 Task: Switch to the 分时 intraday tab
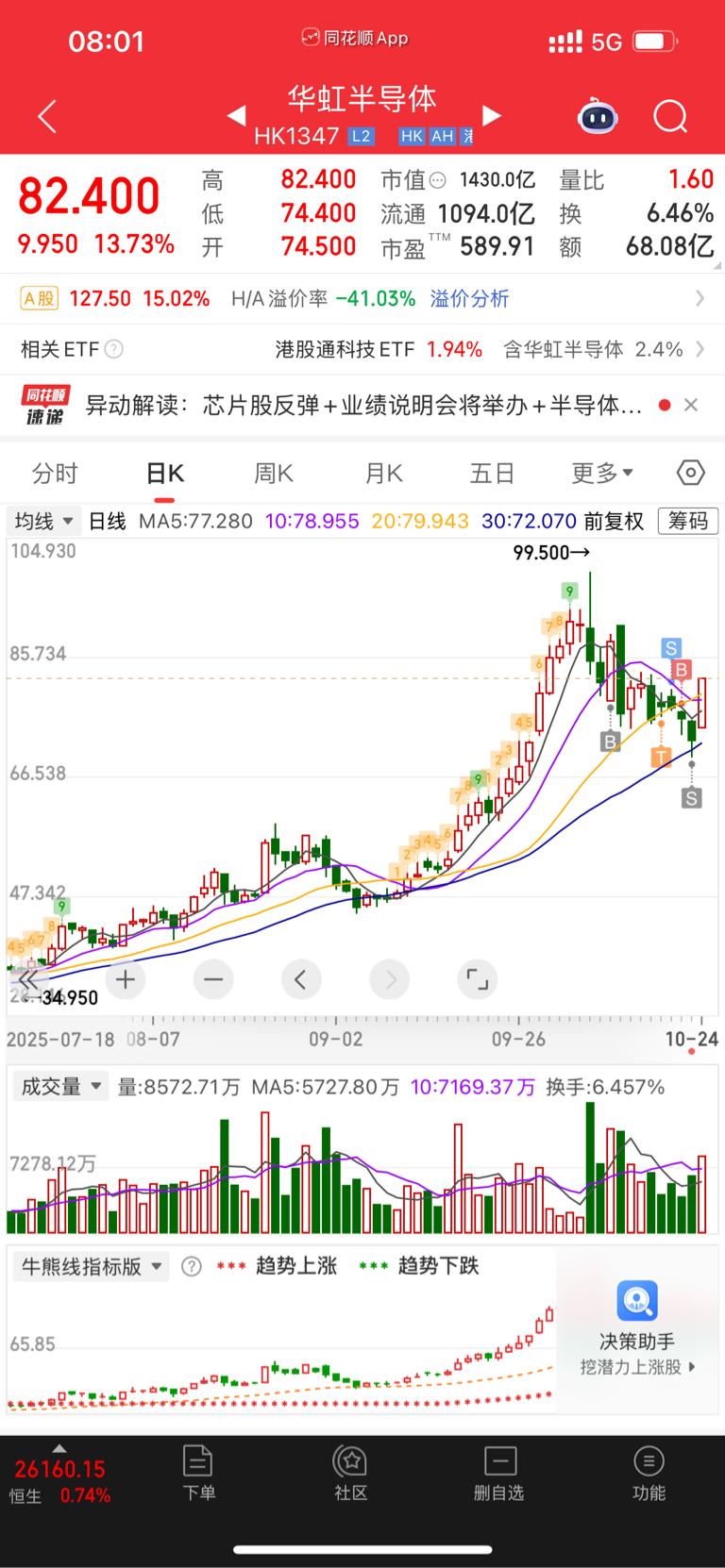pyautogui.click(x=55, y=473)
